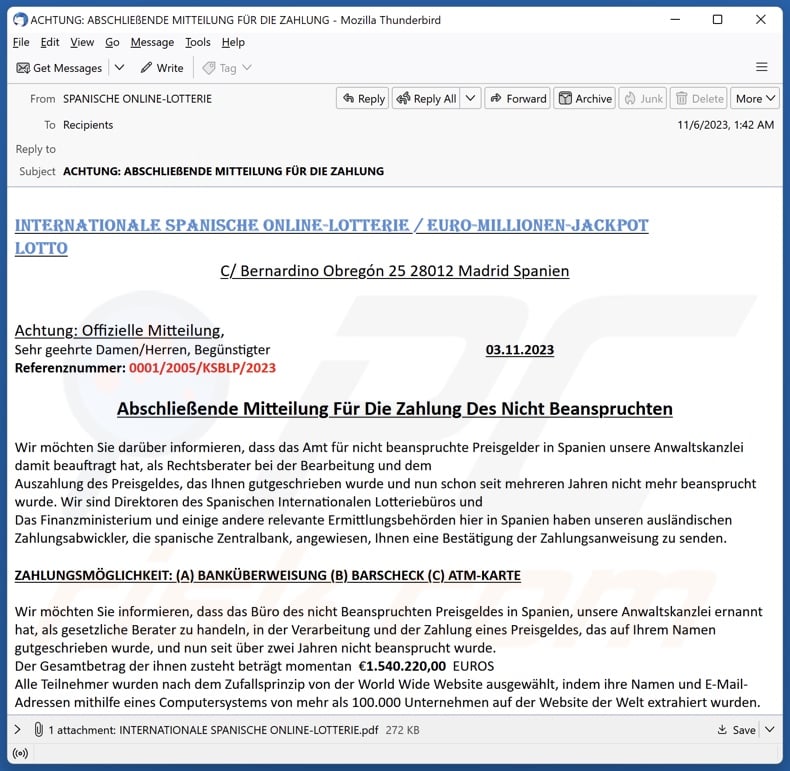Click the date 03.11.2023 in the body

pyautogui.click(x=519, y=350)
